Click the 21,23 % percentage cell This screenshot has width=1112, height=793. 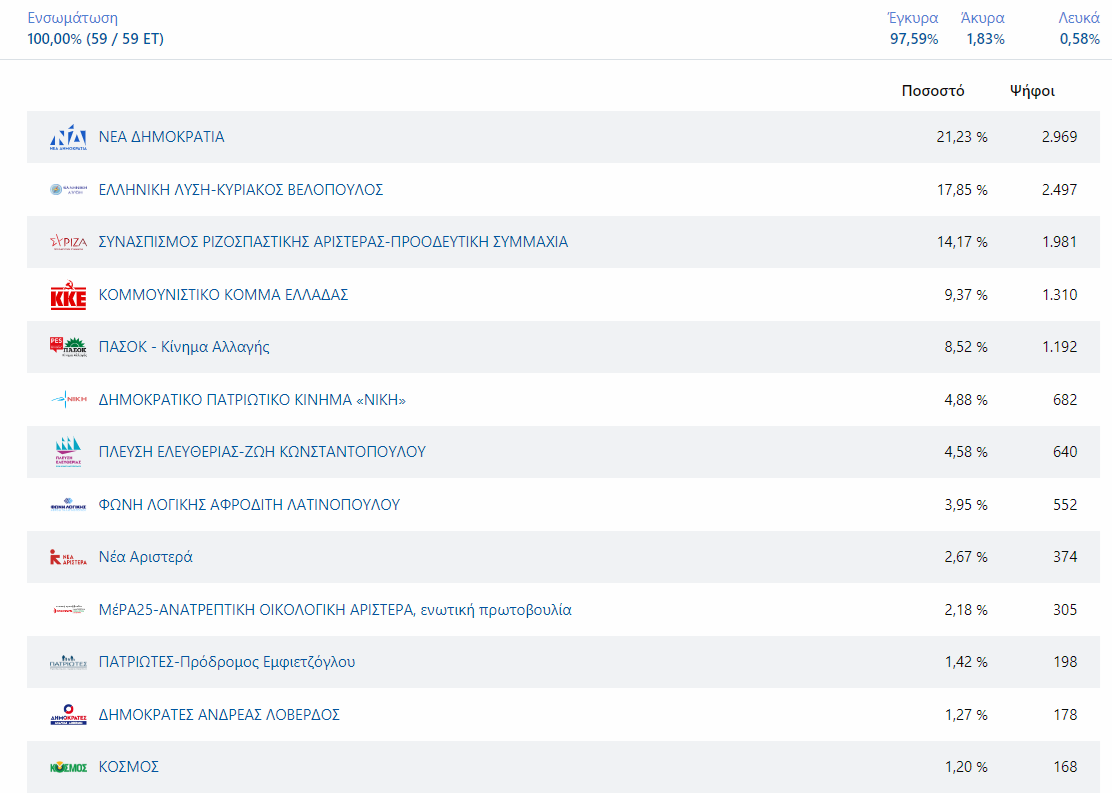pos(962,137)
